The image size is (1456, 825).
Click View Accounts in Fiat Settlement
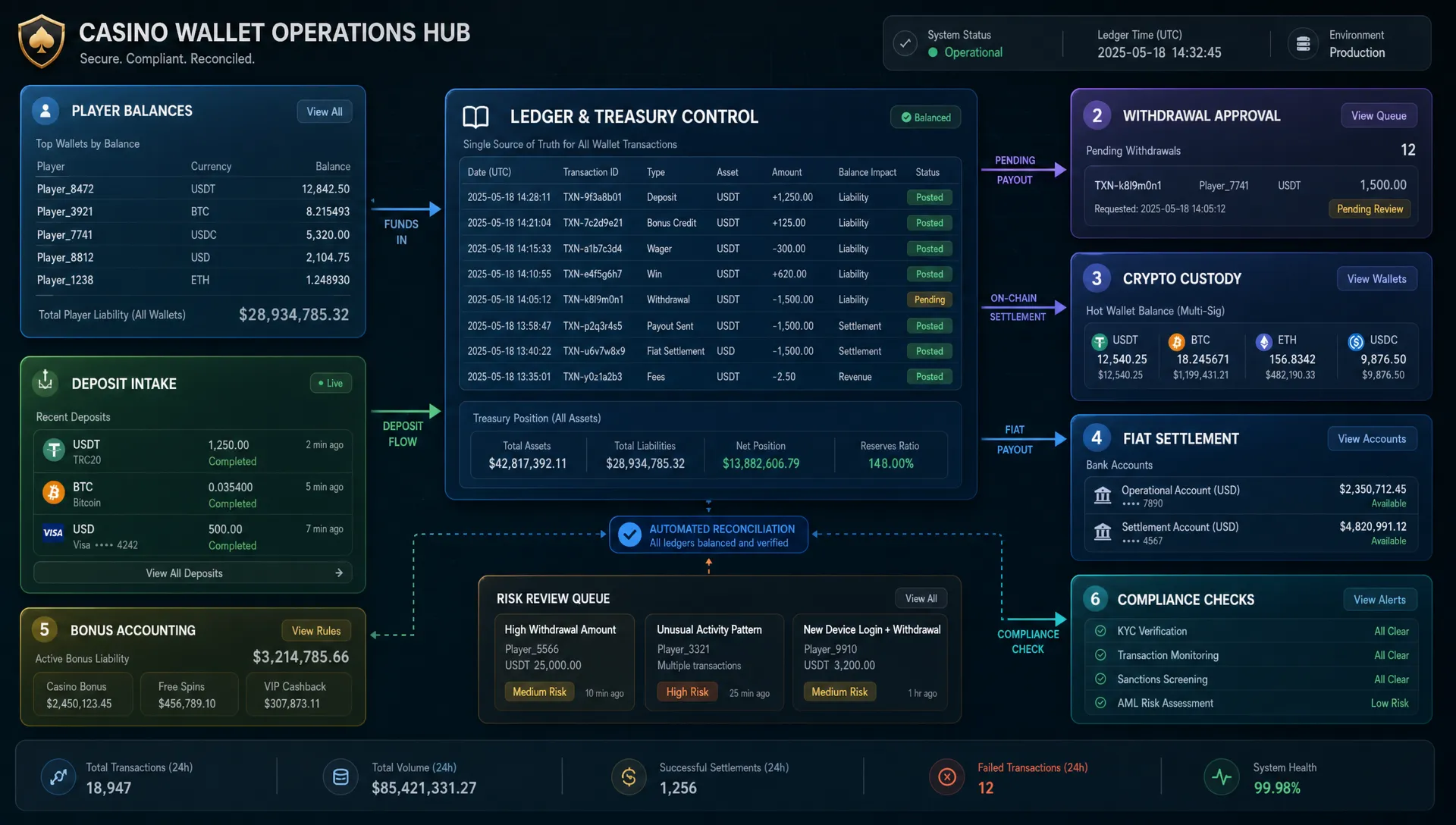1372,439
